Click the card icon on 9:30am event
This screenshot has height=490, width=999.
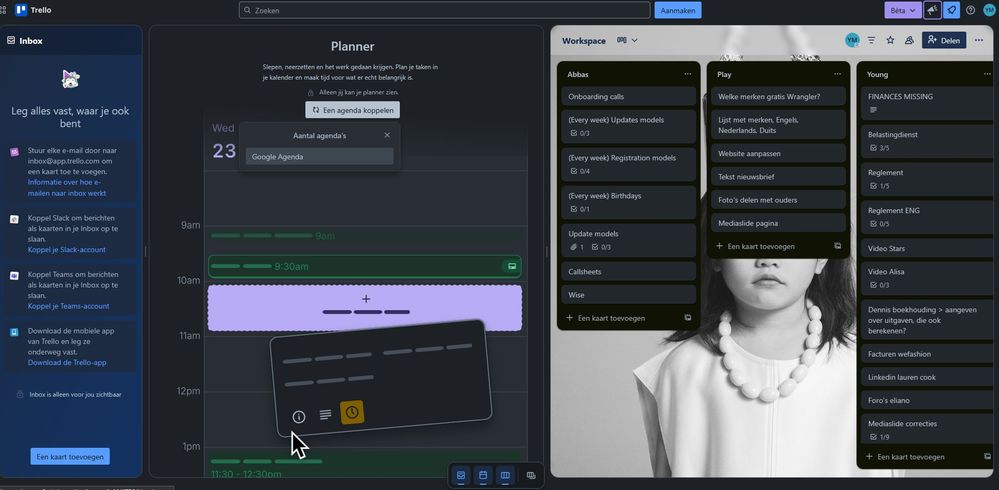[510, 266]
